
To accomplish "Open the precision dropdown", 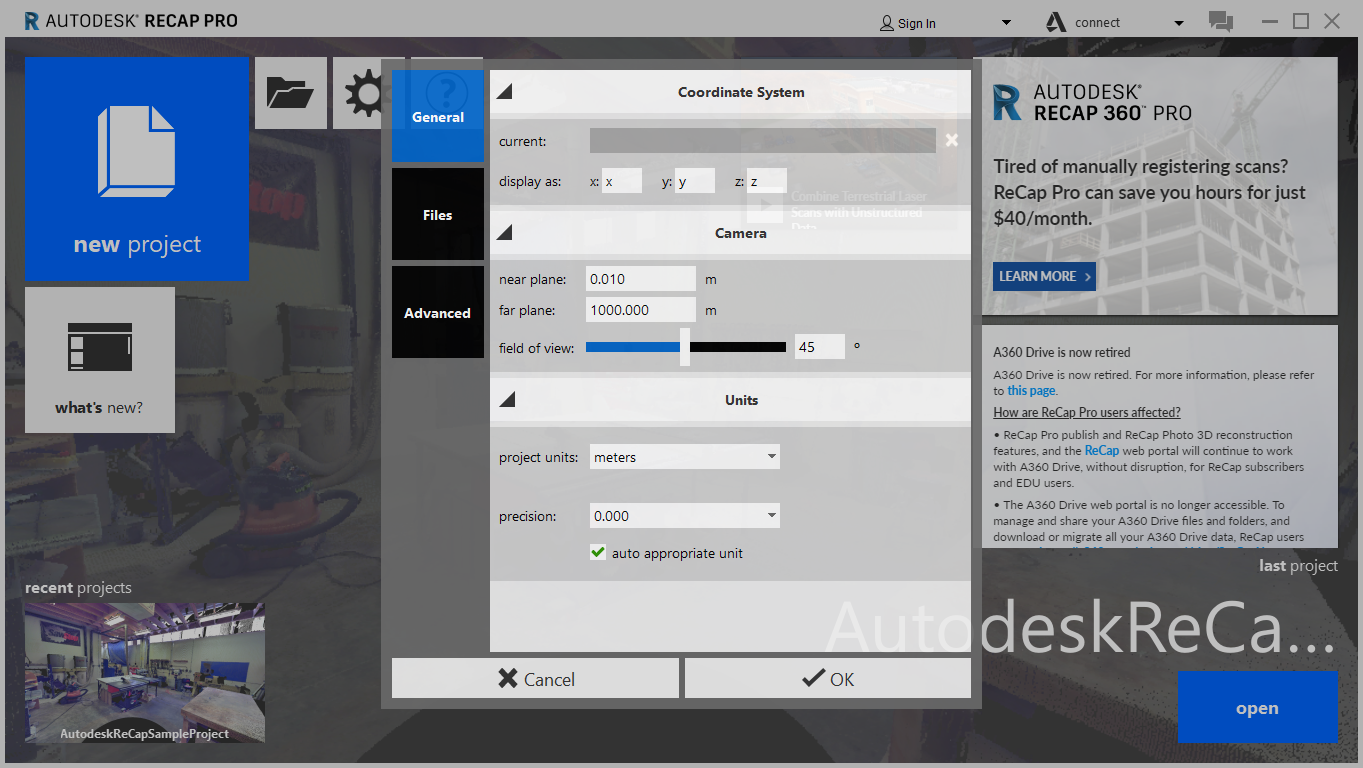I will coord(684,516).
